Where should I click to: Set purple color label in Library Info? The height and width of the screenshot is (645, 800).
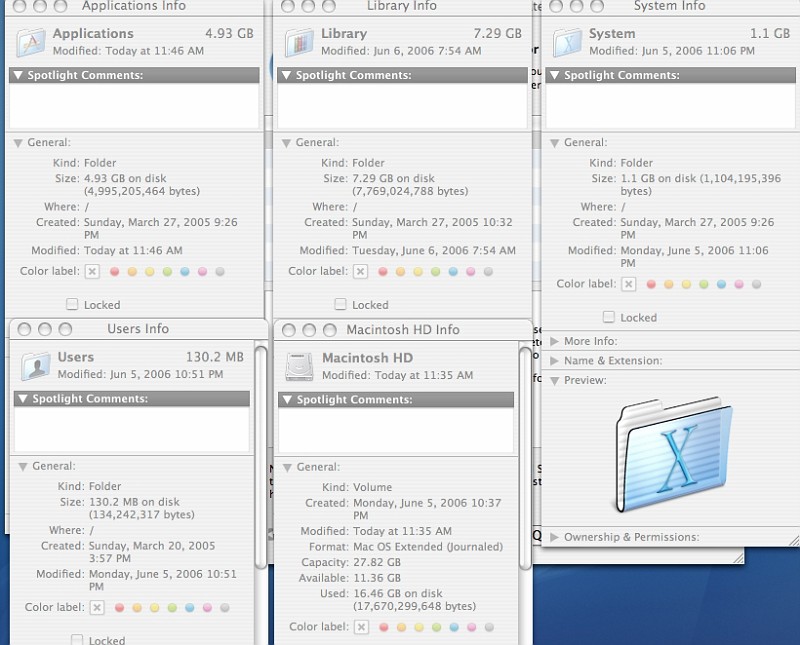[x=470, y=271]
